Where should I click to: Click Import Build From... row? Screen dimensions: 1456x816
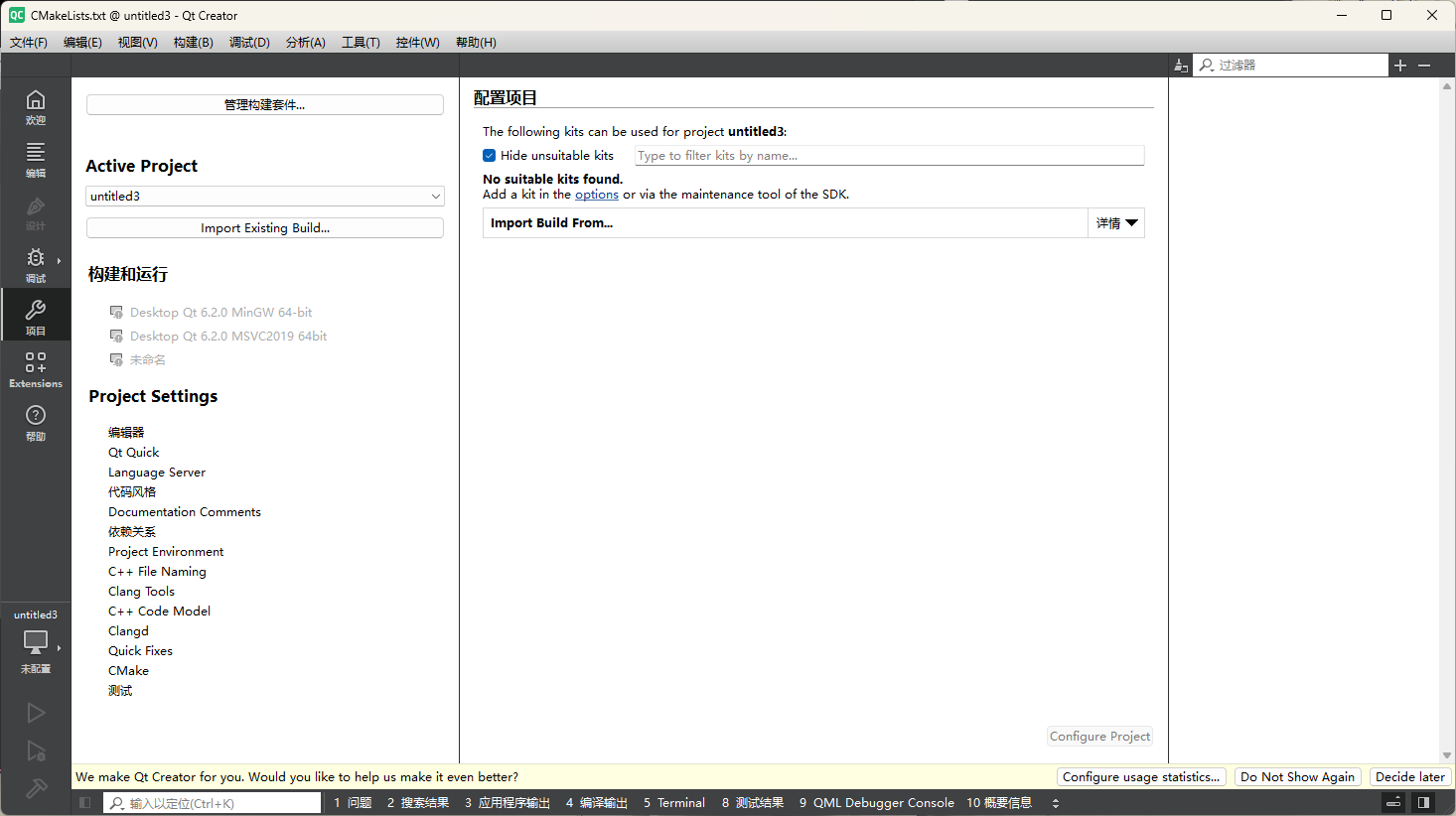click(x=786, y=223)
